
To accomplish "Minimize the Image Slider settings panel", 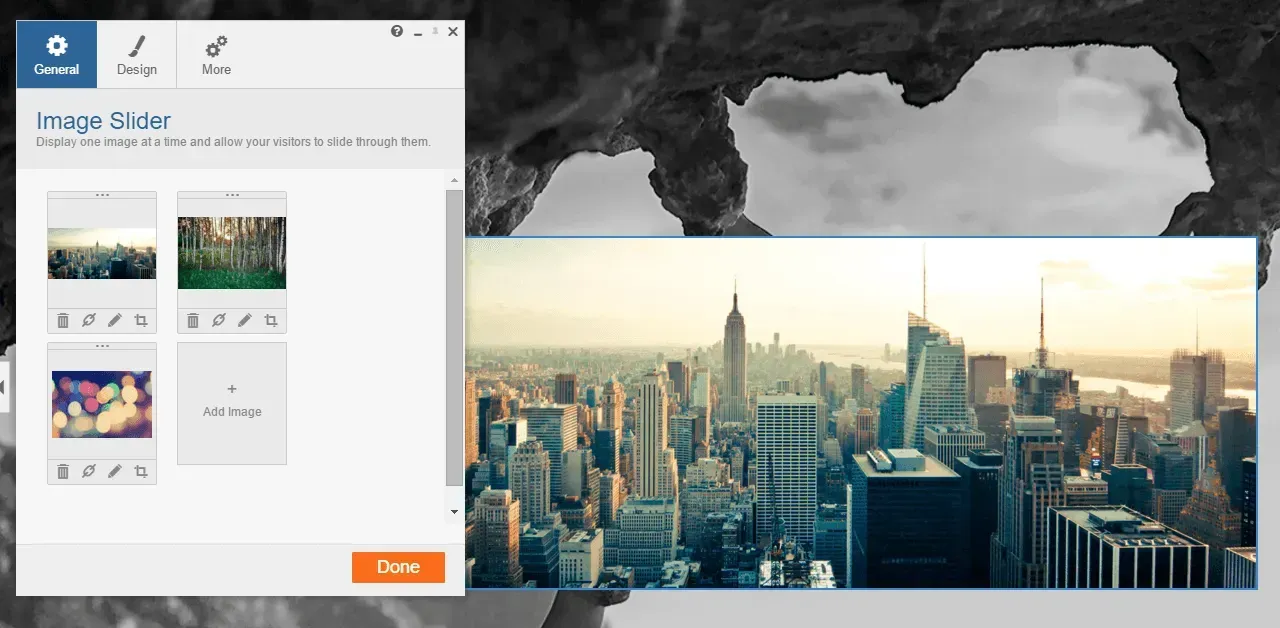I will coord(418,34).
